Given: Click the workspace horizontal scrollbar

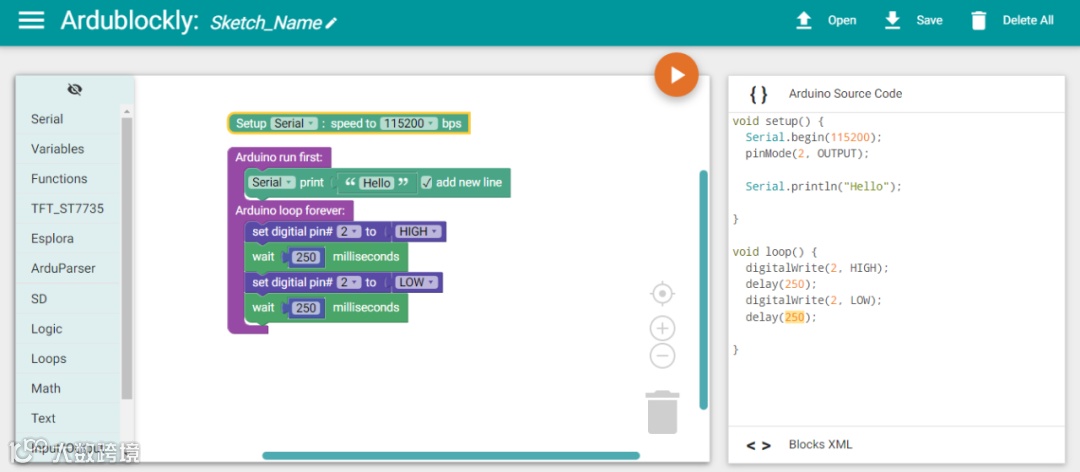Looking at the screenshot, I should (x=450, y=455).
